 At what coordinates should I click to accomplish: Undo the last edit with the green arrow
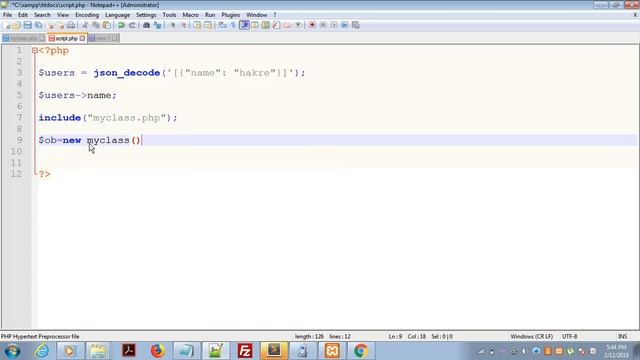point(121,25)
